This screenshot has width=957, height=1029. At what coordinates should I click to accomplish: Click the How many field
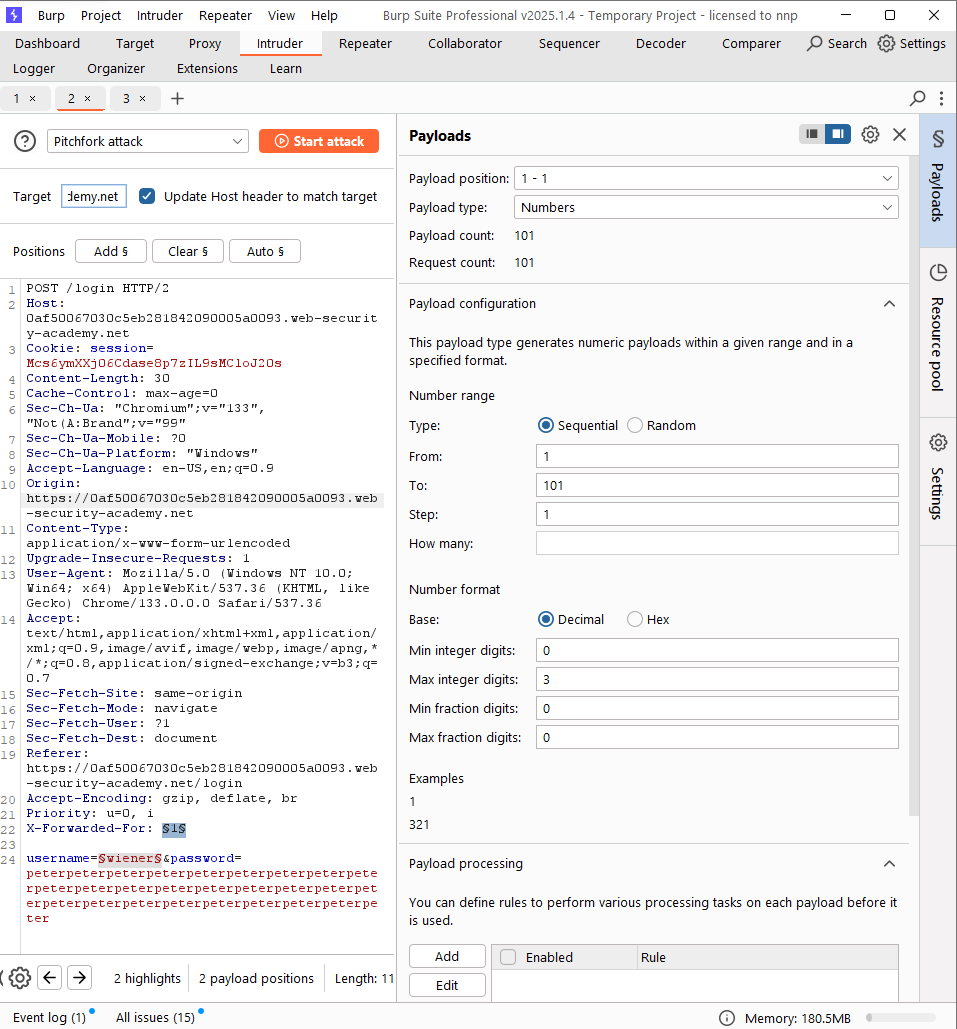717,543
